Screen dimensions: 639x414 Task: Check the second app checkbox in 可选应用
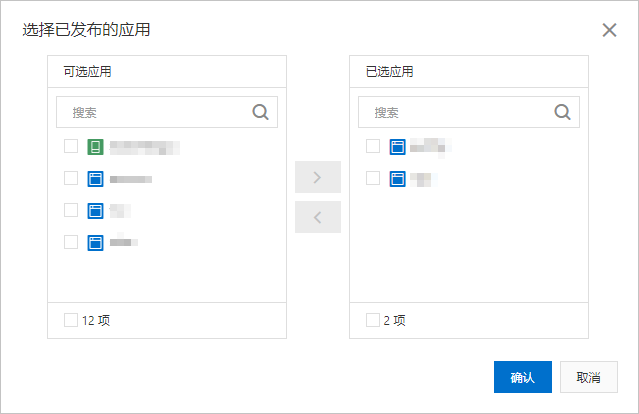[x=71, y=178]
